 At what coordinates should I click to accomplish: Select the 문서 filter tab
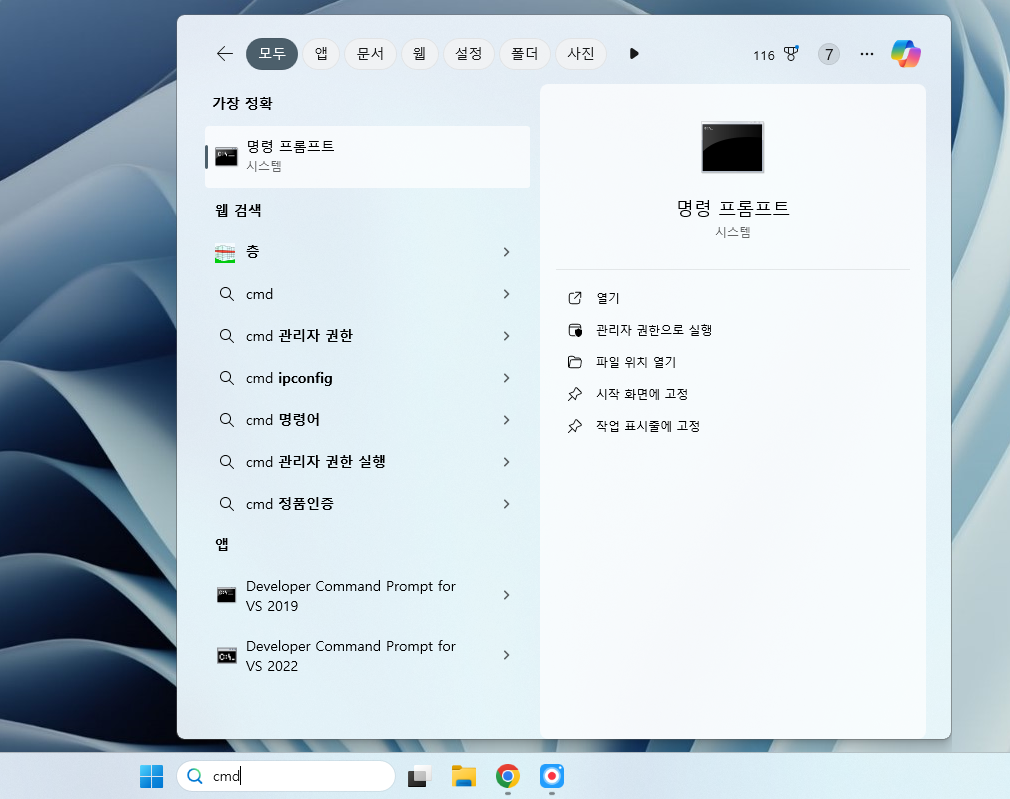[x=370, y=53]
